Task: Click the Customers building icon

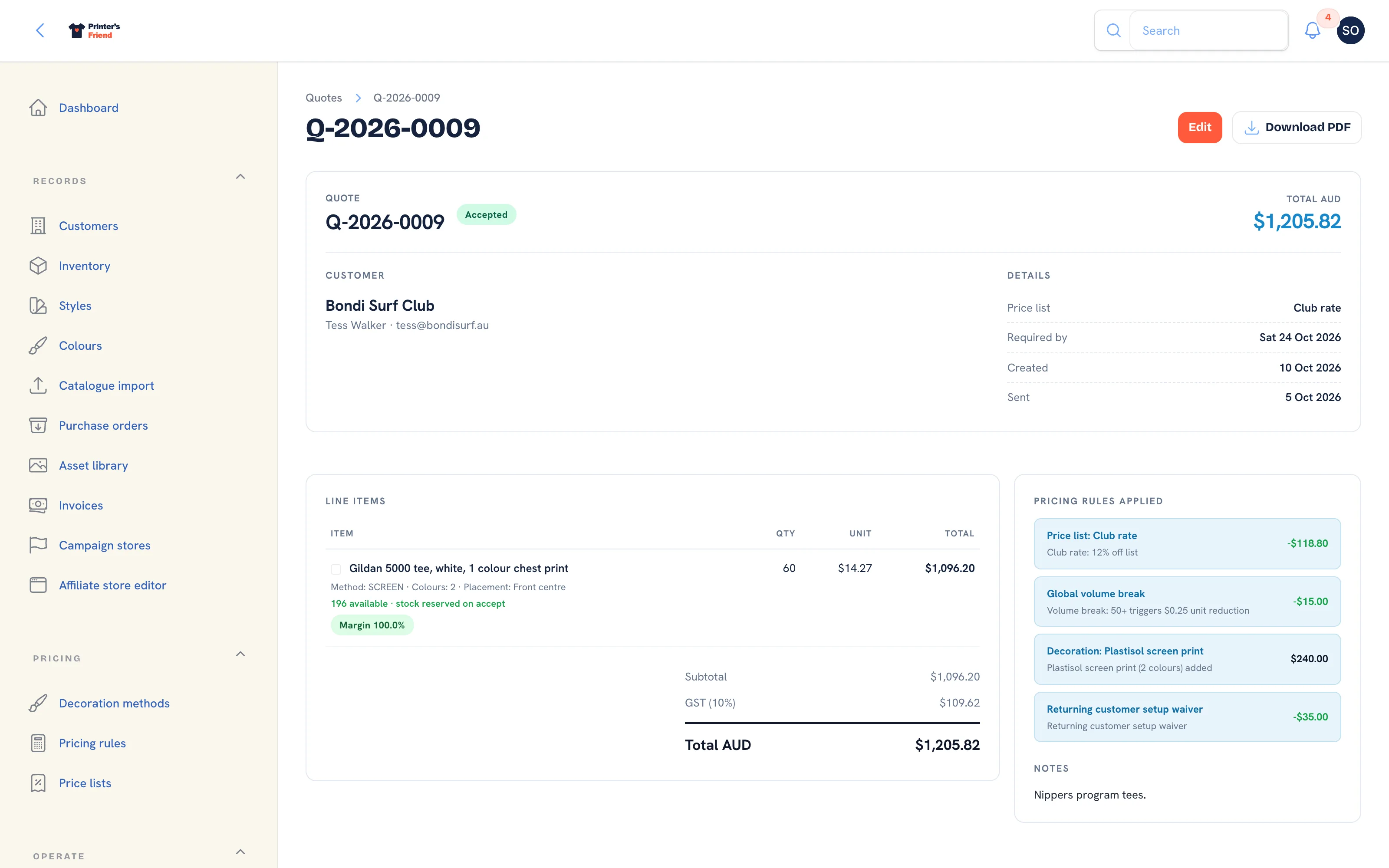Action: [38, 226]
